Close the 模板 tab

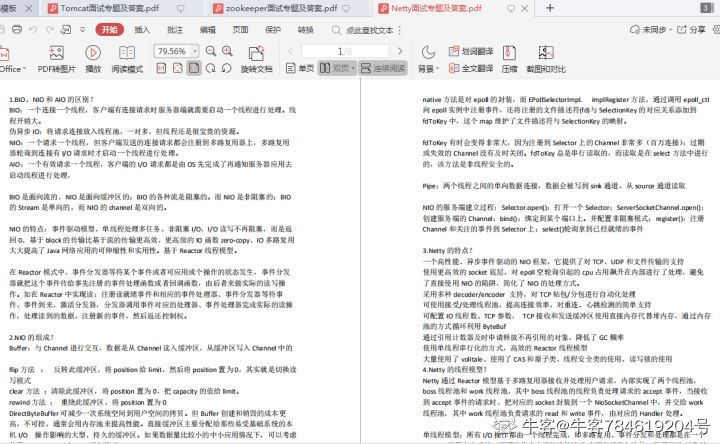click(x=28, y=8)
